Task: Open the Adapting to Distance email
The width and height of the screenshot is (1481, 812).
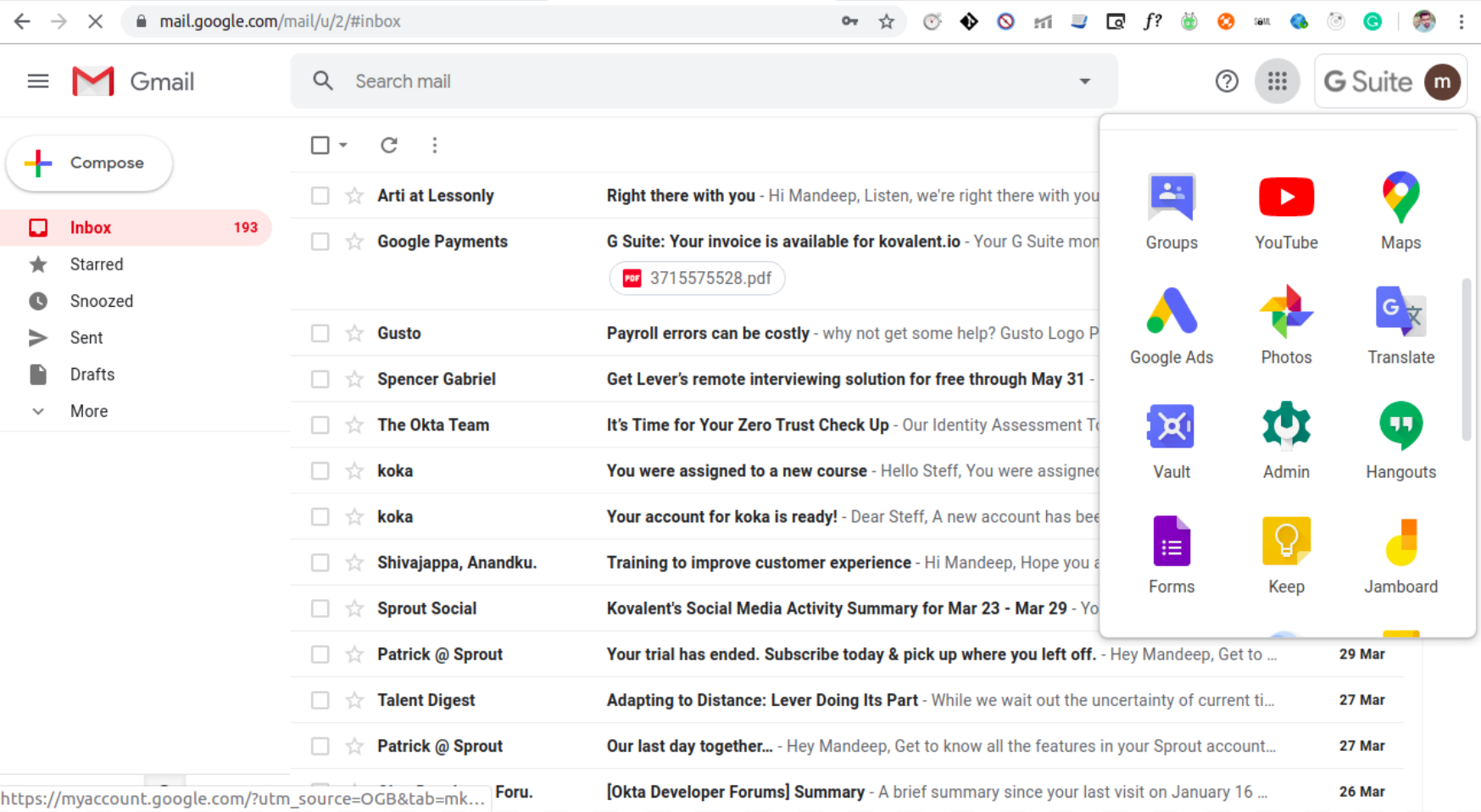Action: pyautogui.click(x=762, y=700)
